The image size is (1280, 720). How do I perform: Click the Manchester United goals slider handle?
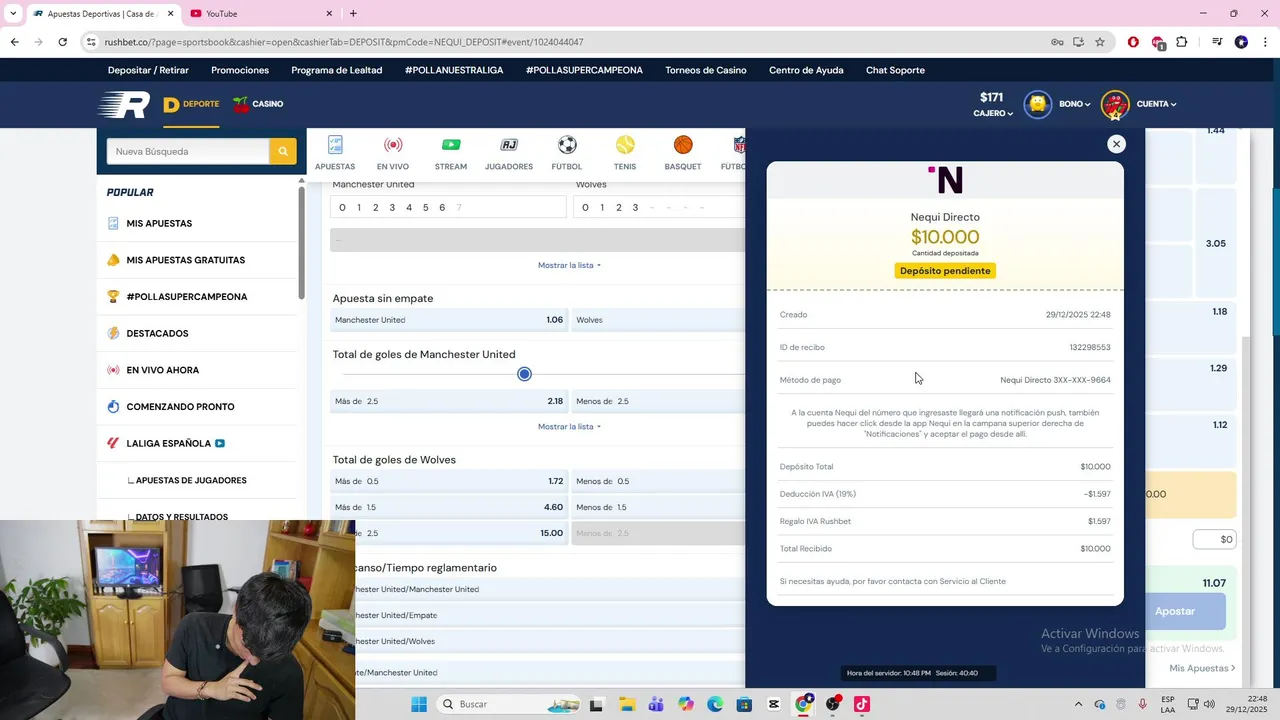pyautogui.click(x=524, y=374)
